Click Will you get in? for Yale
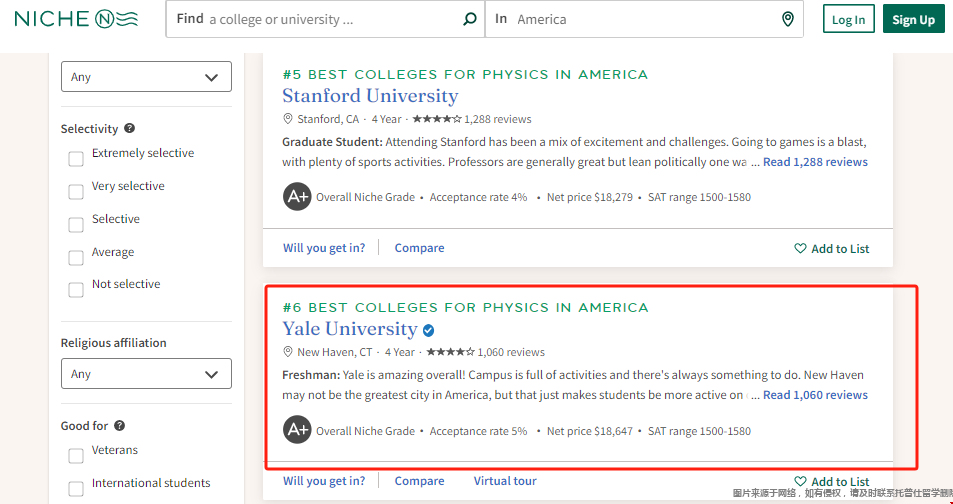Viewport: 953px width, 504px height. (324, 481)
